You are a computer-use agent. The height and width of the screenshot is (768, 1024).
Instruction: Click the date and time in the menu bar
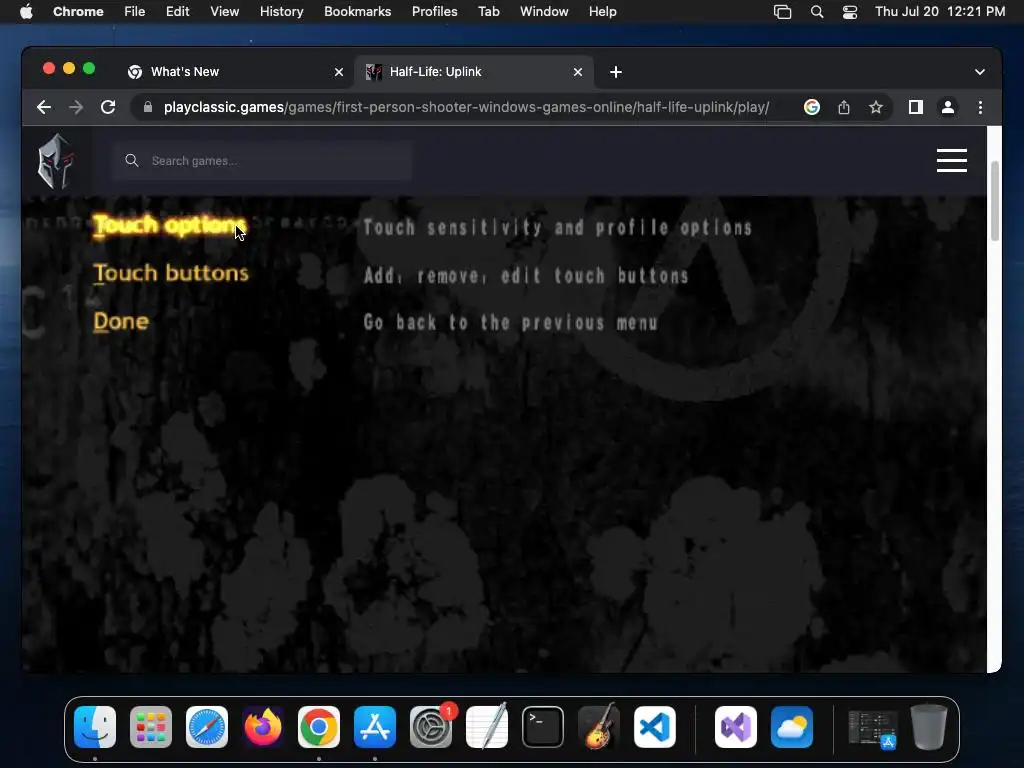click(940, 12)
